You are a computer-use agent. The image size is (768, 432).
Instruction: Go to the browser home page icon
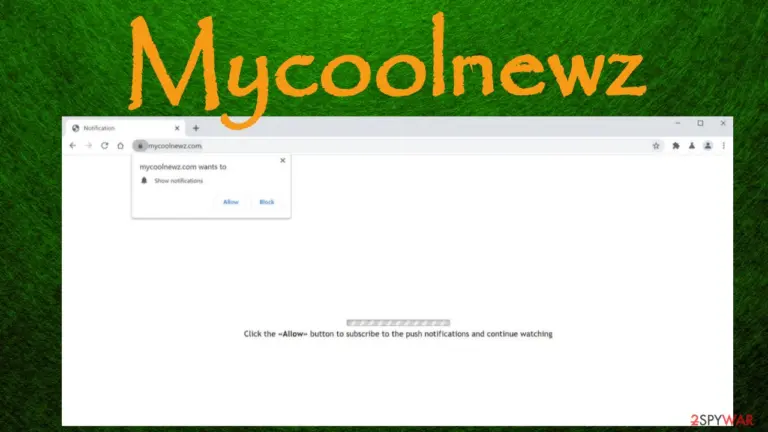click(x=120, y=145)
